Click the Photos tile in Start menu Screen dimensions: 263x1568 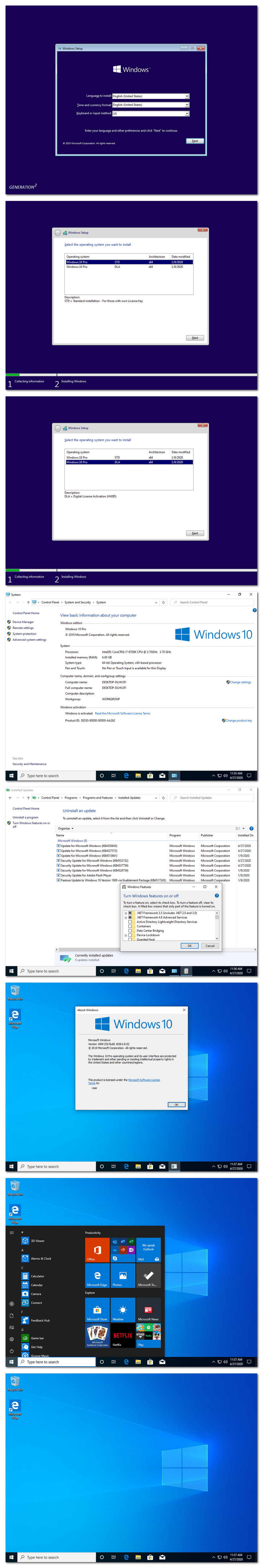click(x=123, y=1275)
